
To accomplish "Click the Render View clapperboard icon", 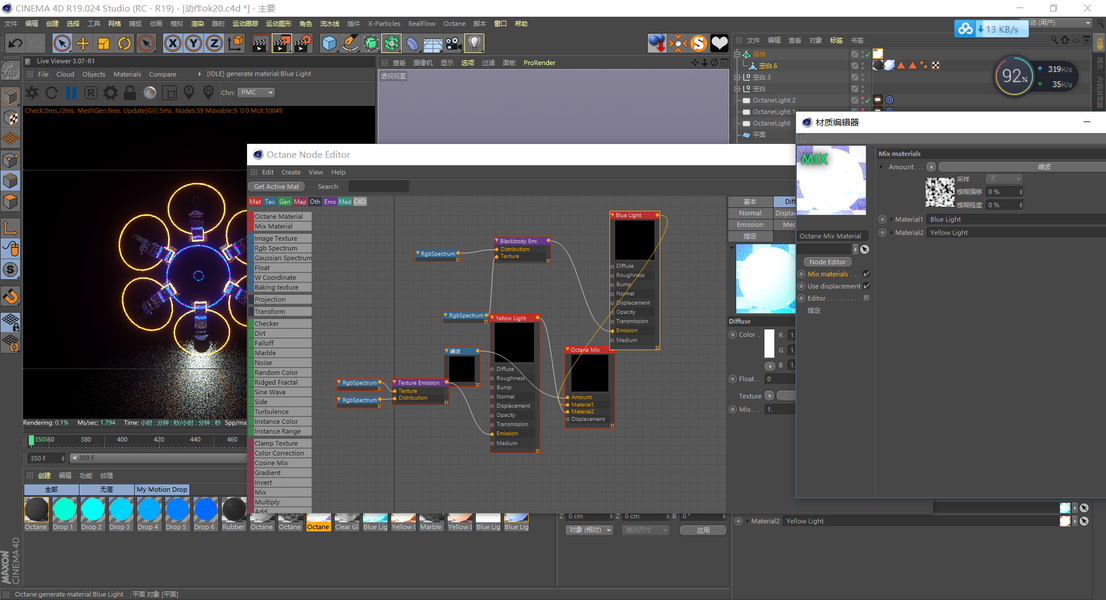I will coord(260,44).
